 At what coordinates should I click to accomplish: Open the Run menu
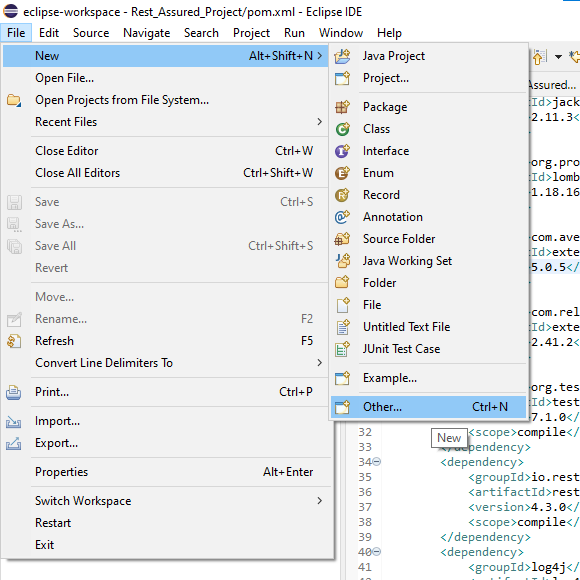294,33
